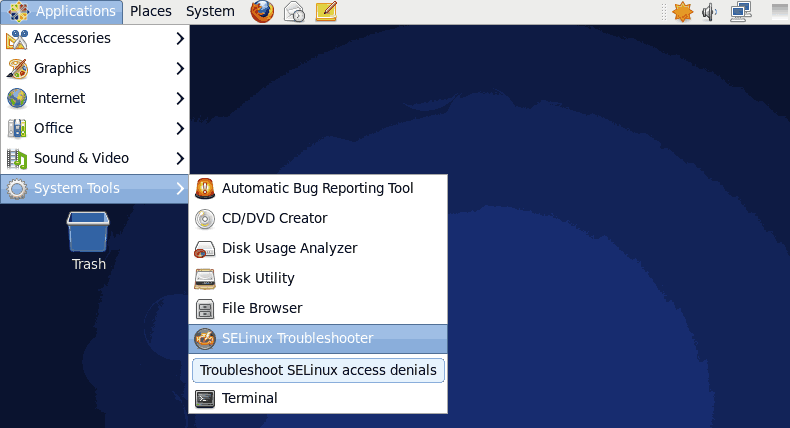The height and width of the screenshot is (428, 790).
Task: Select the Graphics menu entry
Action: click(95, 68)
